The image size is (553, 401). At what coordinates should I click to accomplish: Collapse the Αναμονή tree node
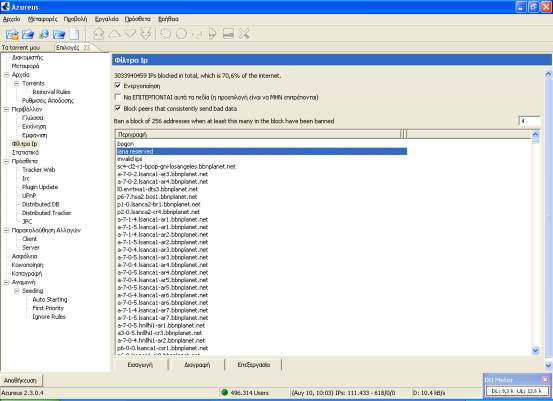pyautogui.click(x=6, y=282)
